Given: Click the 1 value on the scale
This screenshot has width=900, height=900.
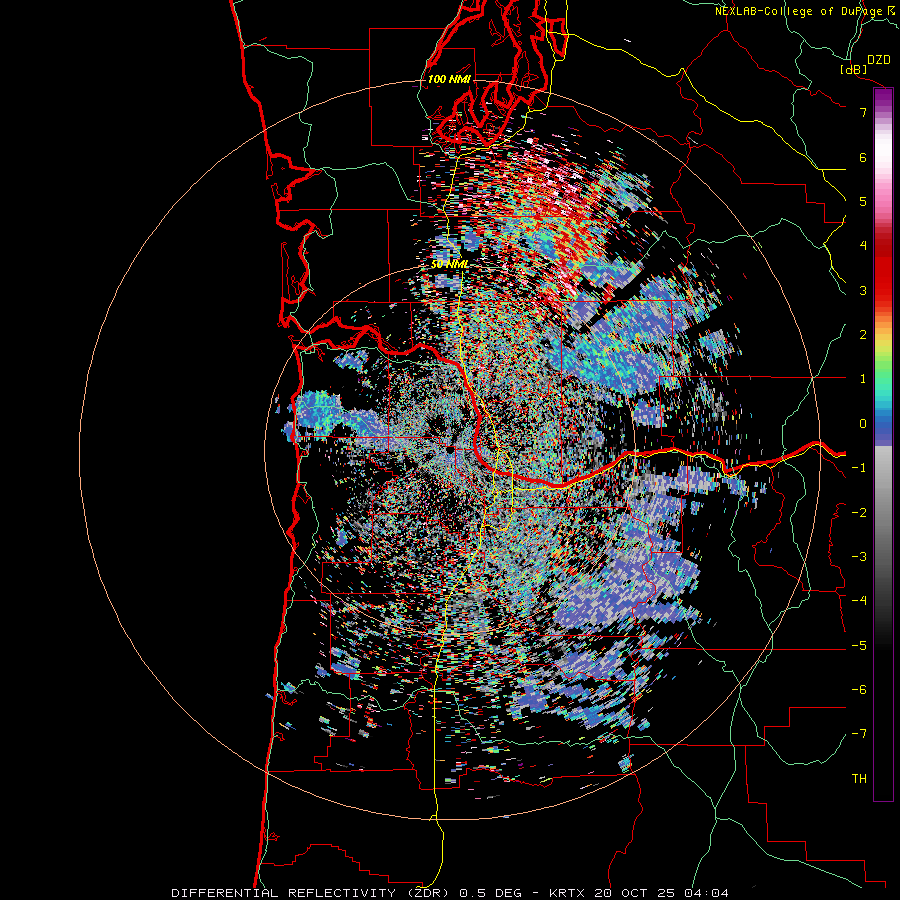Looking at the screenshot, I should 863,379.
